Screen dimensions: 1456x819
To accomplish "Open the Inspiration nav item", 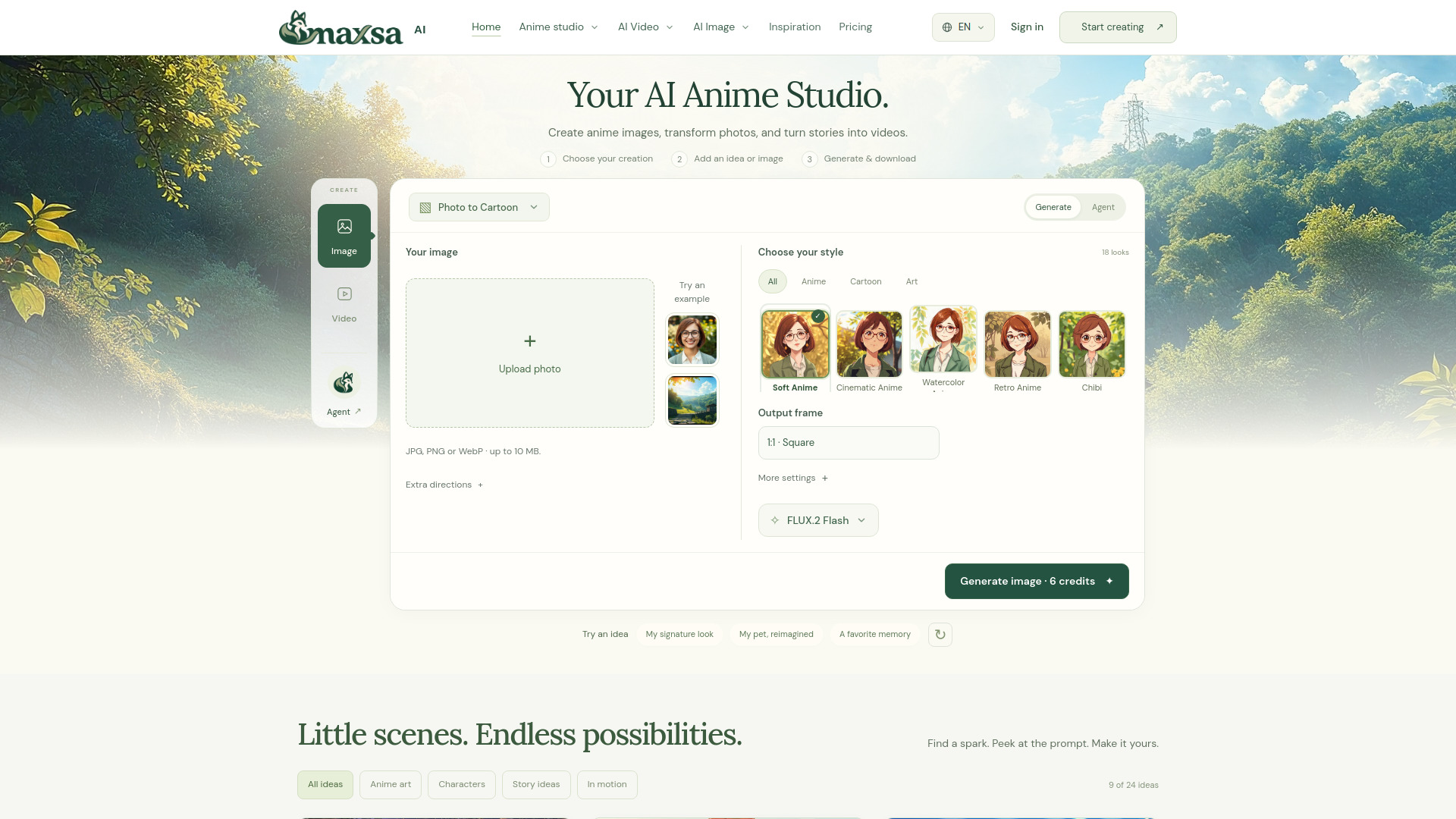I will 795,27.
